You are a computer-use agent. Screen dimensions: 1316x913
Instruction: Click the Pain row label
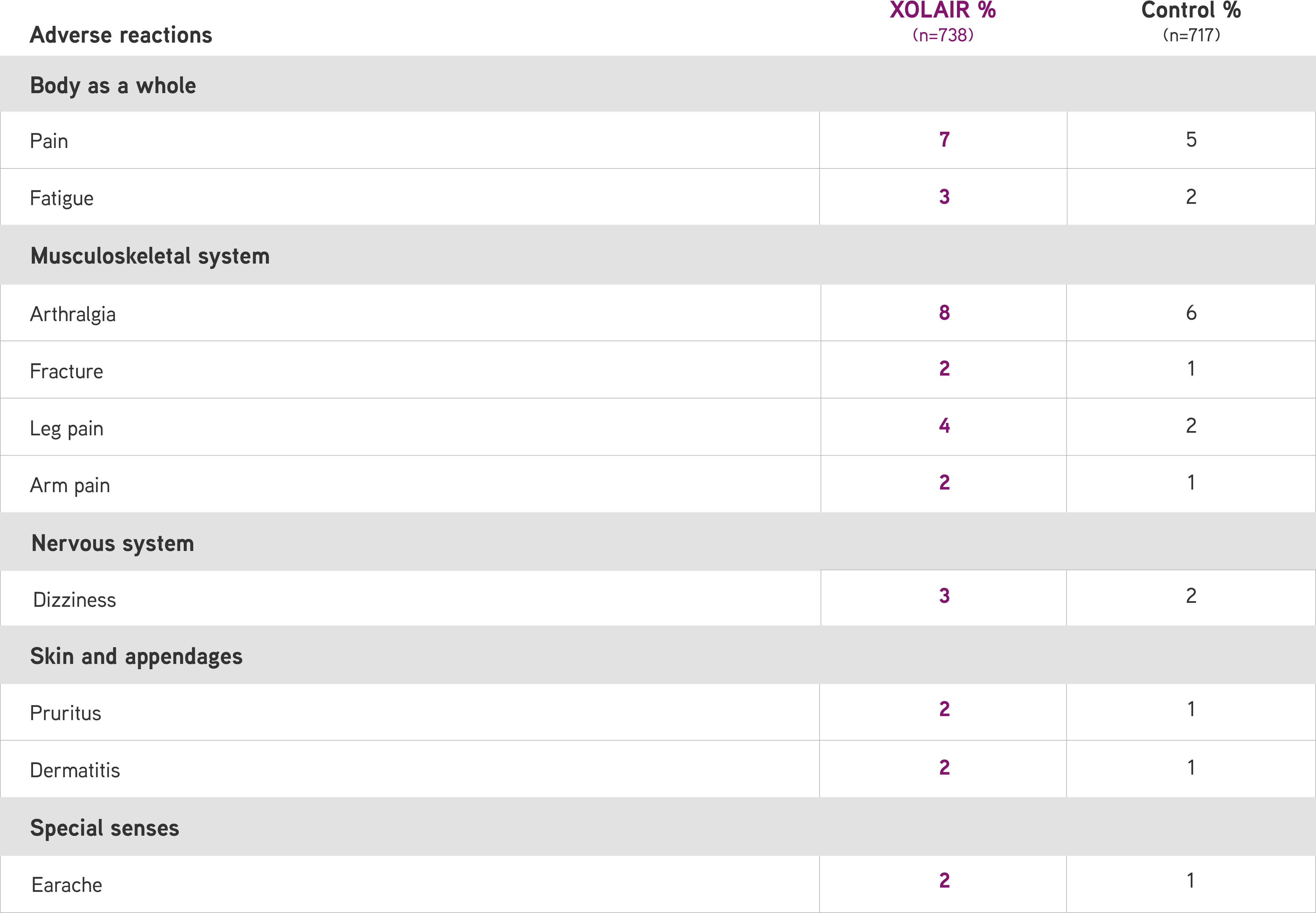(x=49, y=141)
